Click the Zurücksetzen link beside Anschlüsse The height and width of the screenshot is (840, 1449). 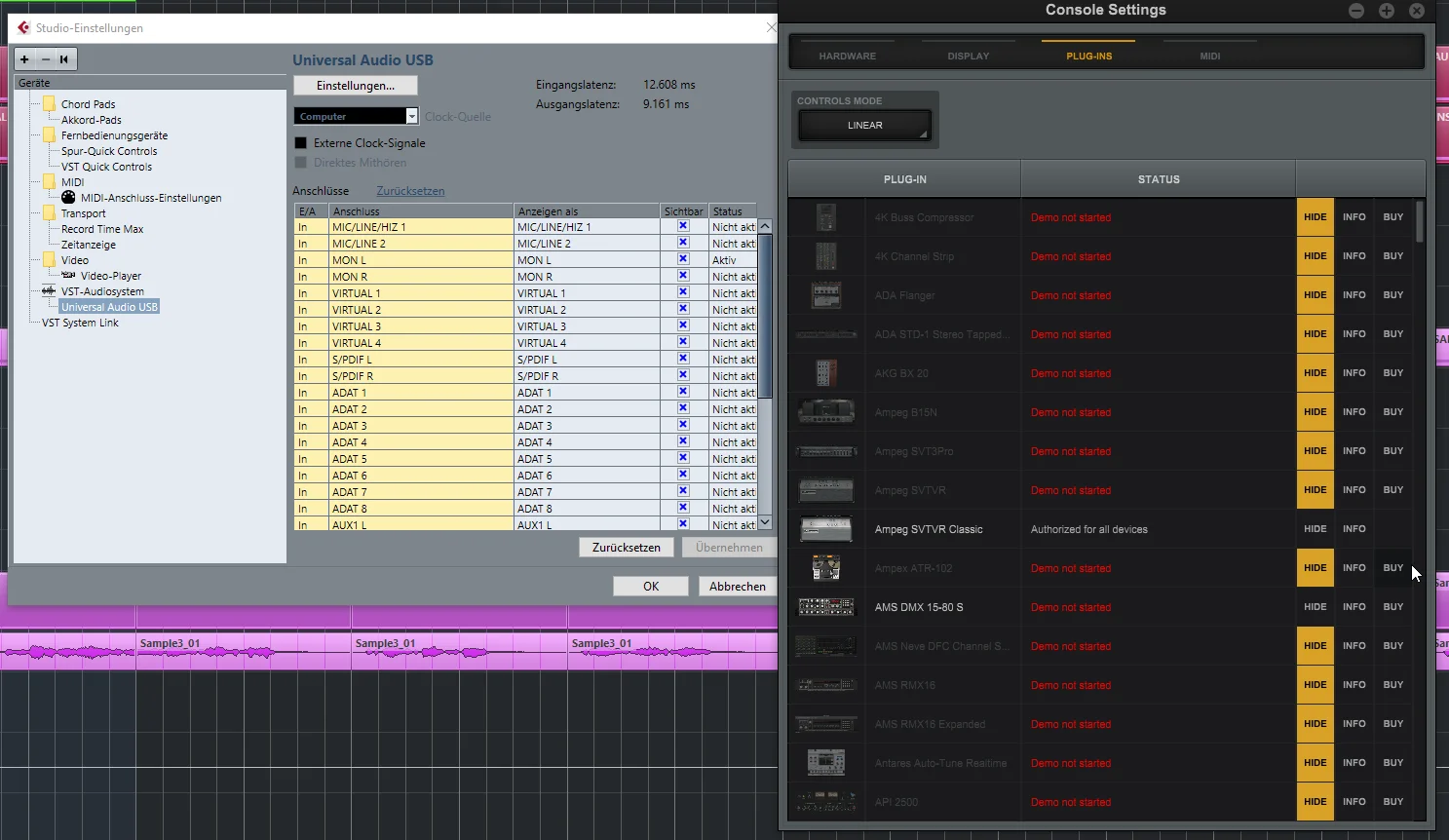tap(410, 191)
